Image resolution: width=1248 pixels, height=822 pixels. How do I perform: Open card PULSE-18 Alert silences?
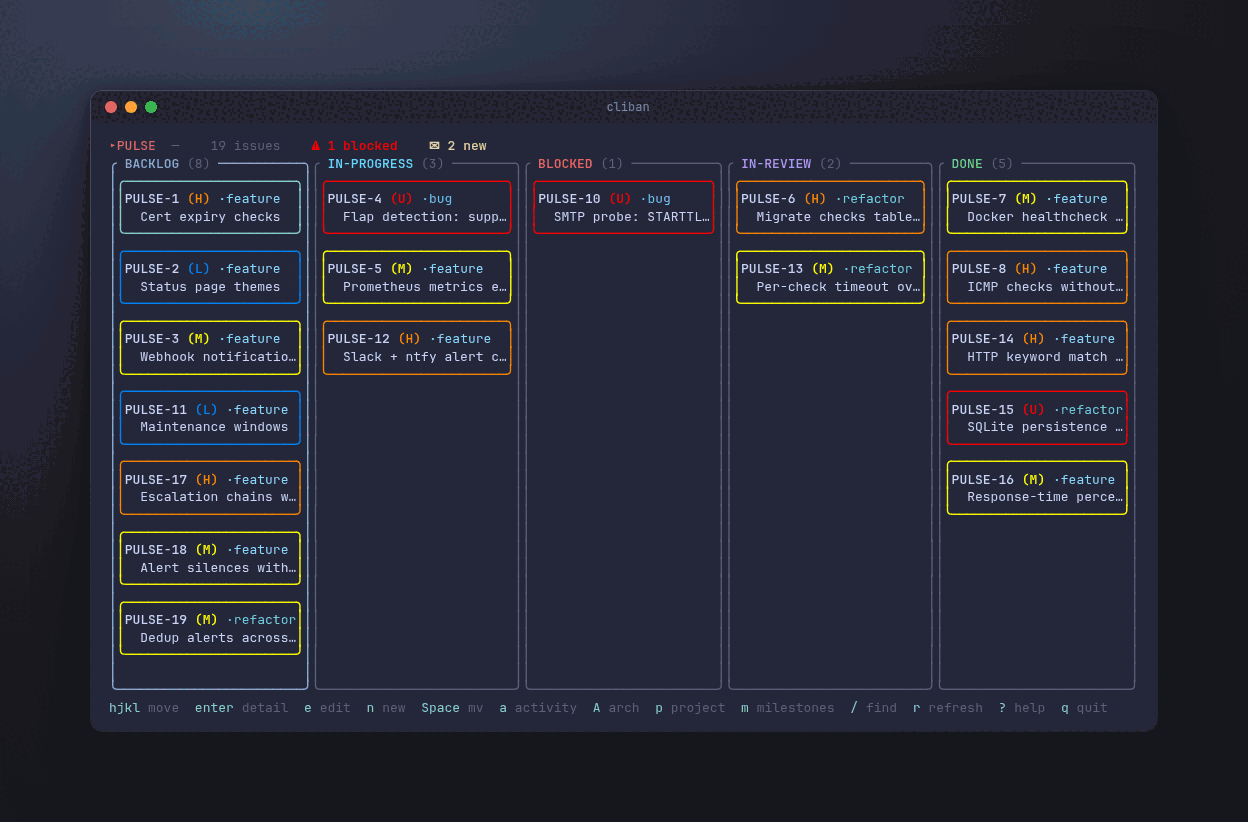pos(210,558)
